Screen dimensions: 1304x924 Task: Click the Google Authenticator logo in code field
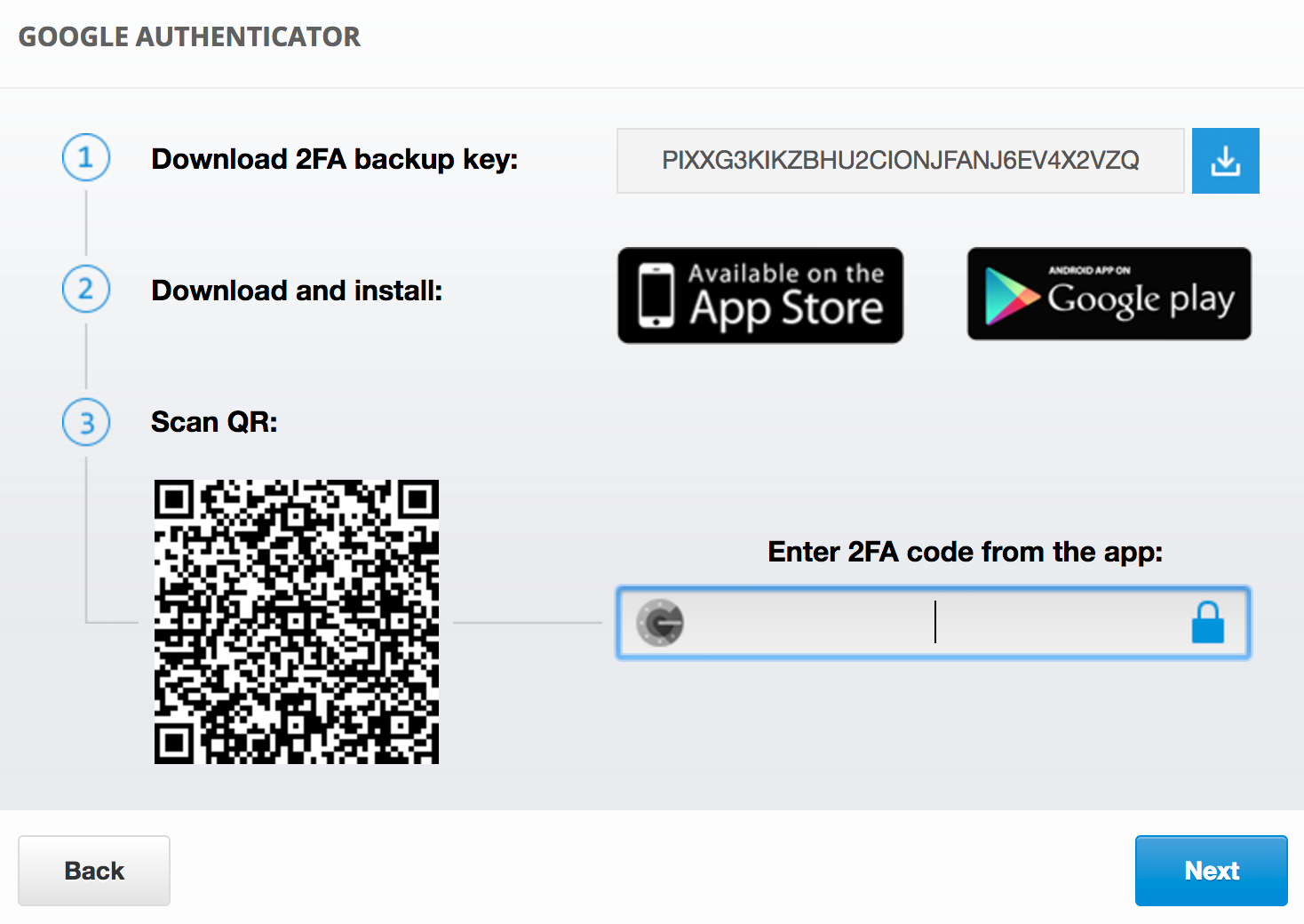coord(660,623)
